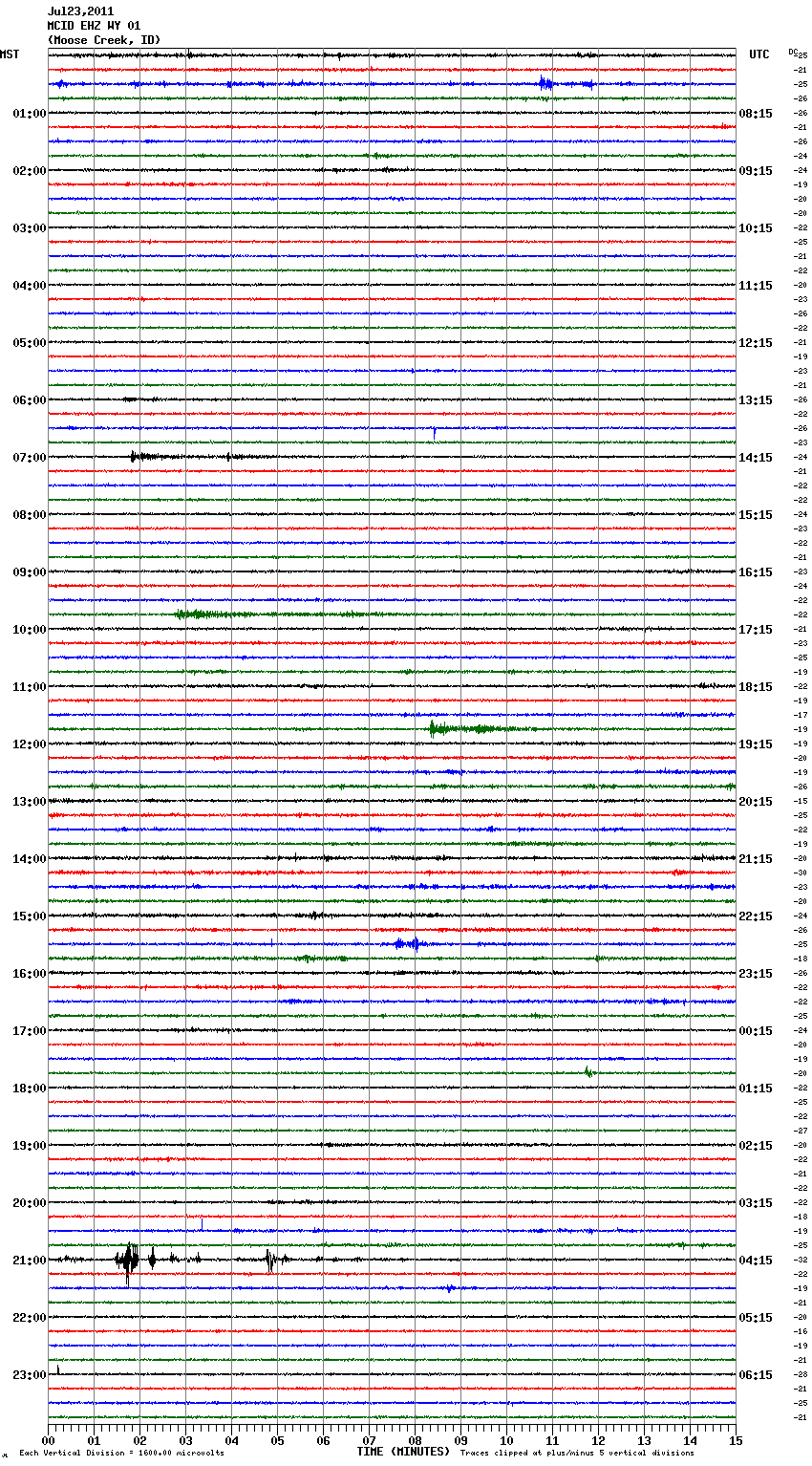Click minute 15 tick label on bottom axis
This screenshot has height=1466, width=812.
click(x=736, y=1440)
